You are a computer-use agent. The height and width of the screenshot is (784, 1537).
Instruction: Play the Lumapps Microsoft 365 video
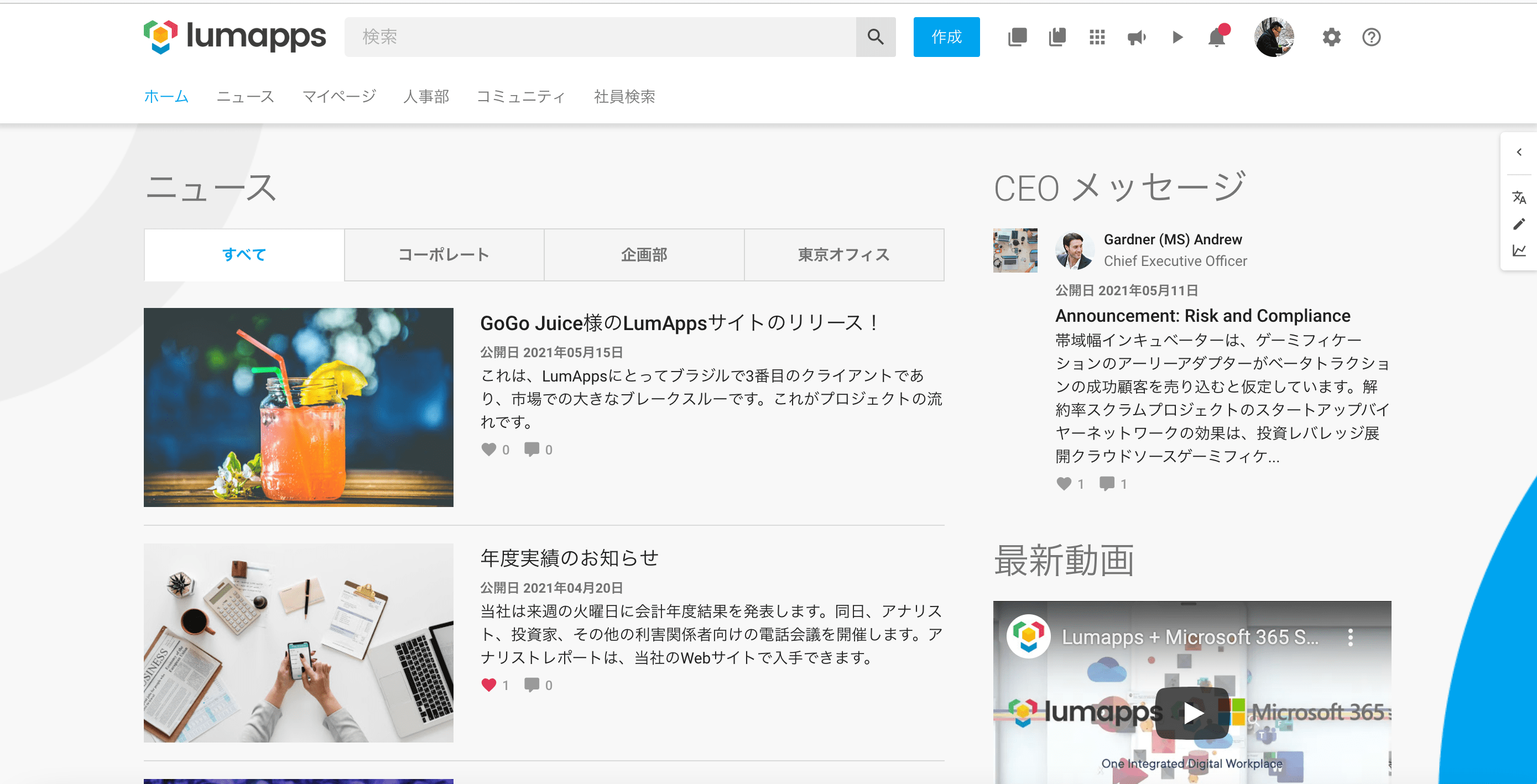click(1191, 713)
